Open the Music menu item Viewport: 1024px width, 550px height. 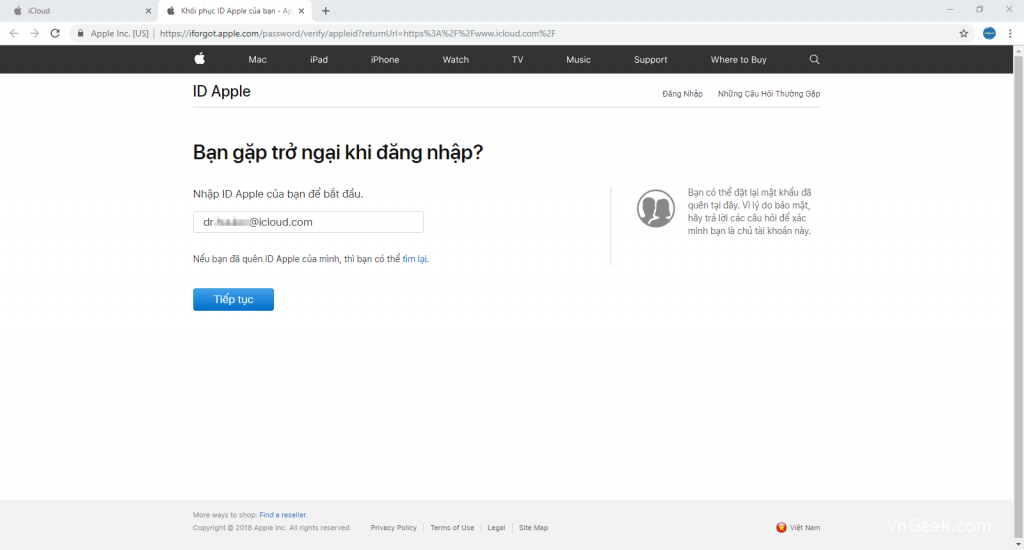(578, 59)
